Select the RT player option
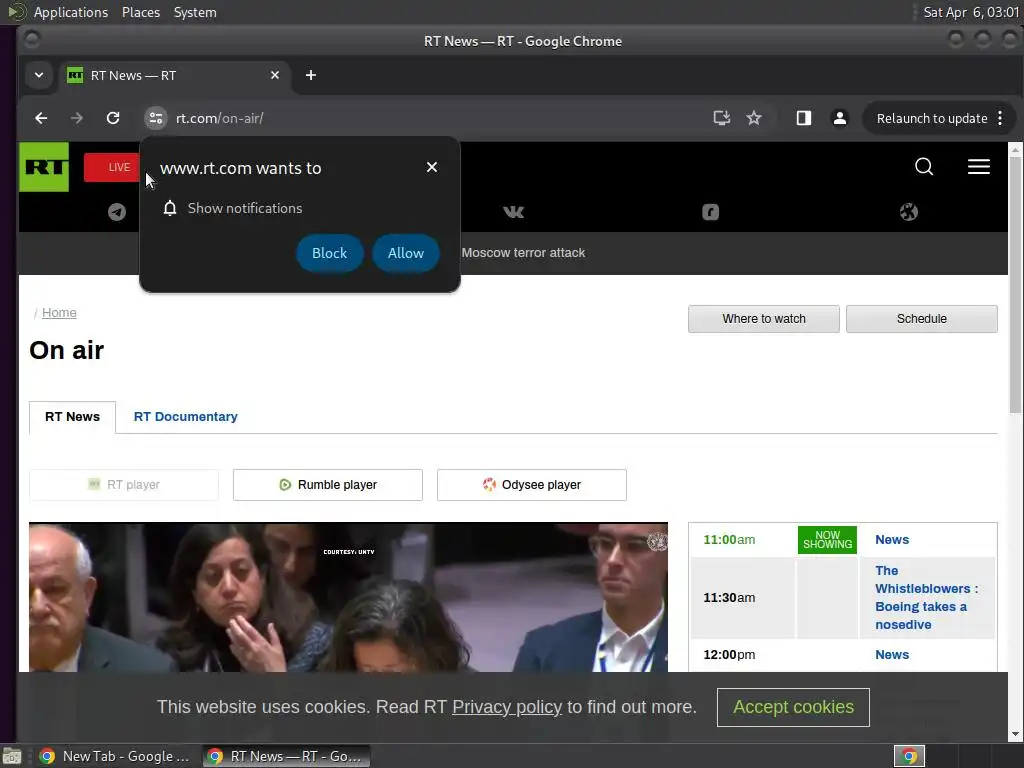Screen dimensions: 1024x768 pos(124,485)
